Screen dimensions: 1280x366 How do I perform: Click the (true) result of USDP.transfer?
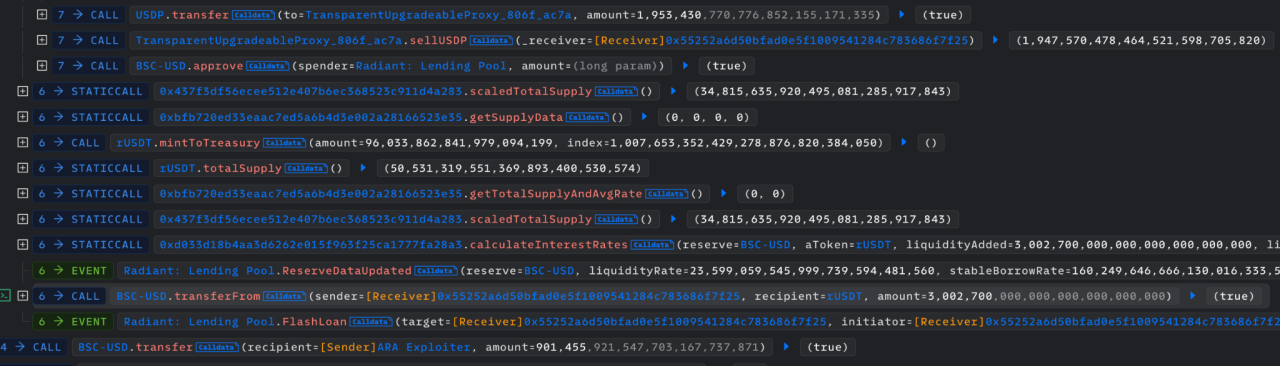pos(944,15)
